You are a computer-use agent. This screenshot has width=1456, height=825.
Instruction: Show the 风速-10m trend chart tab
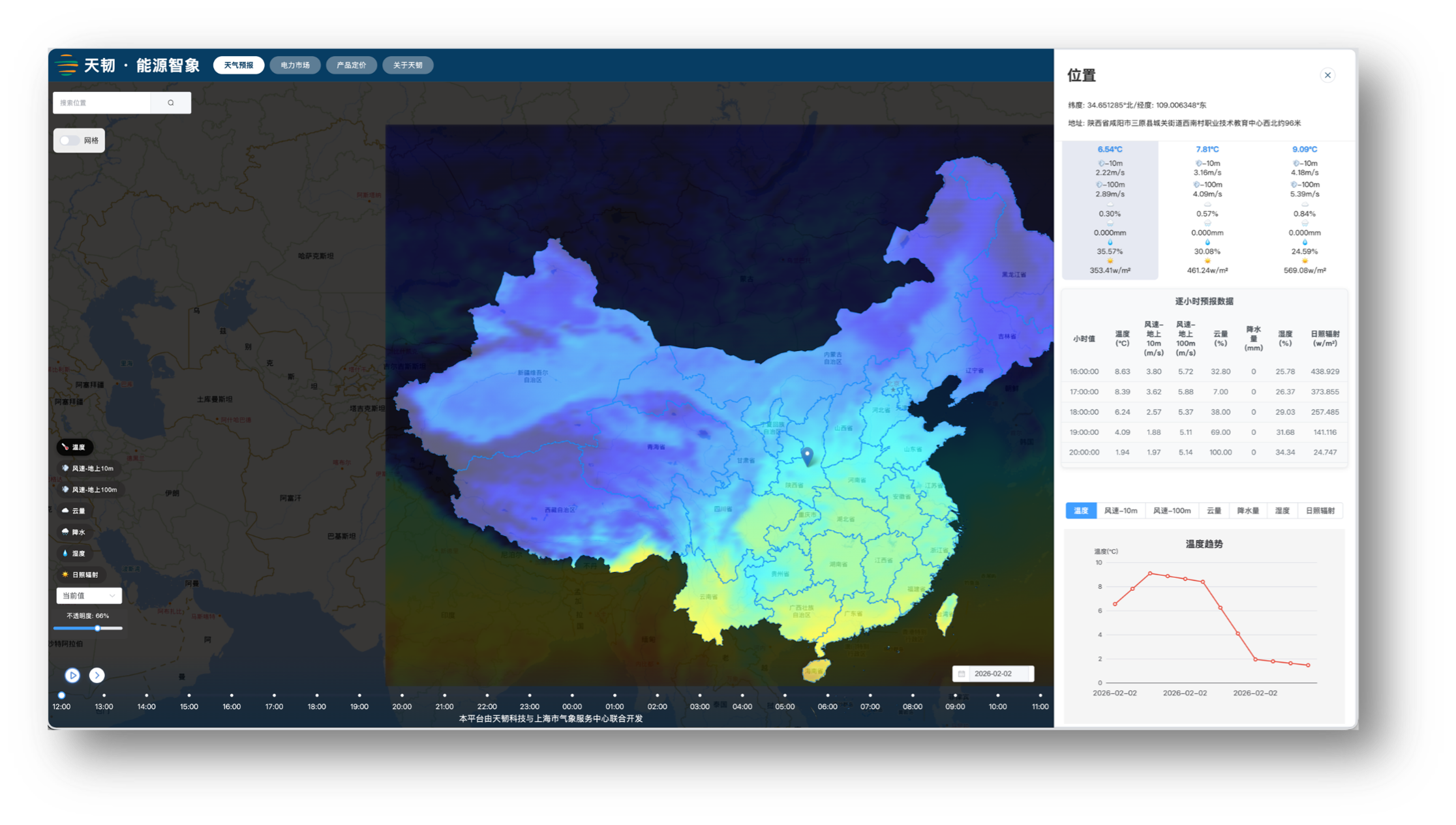click(x=1120, y=511)
